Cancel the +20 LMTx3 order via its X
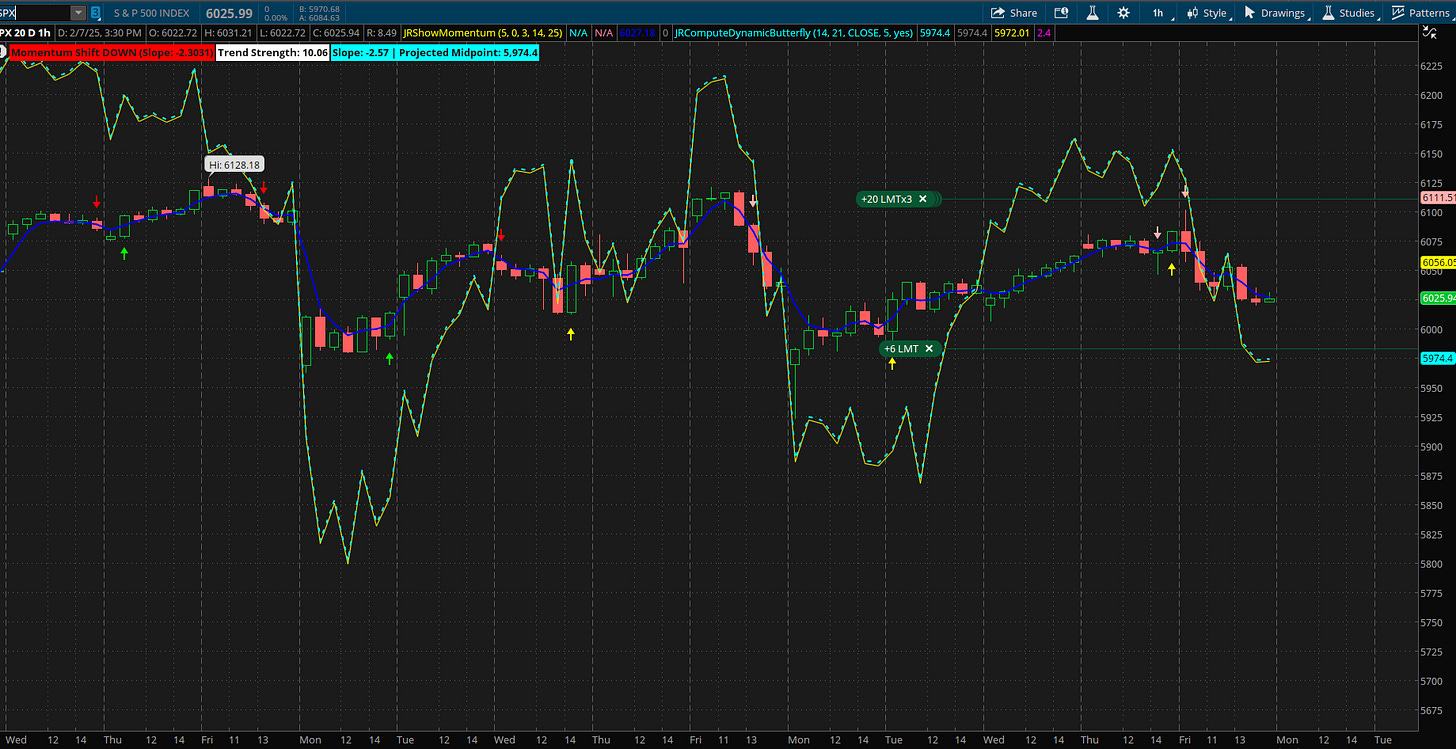The height and width of the screenshot is (749, 1456). [x=923, y=199]
